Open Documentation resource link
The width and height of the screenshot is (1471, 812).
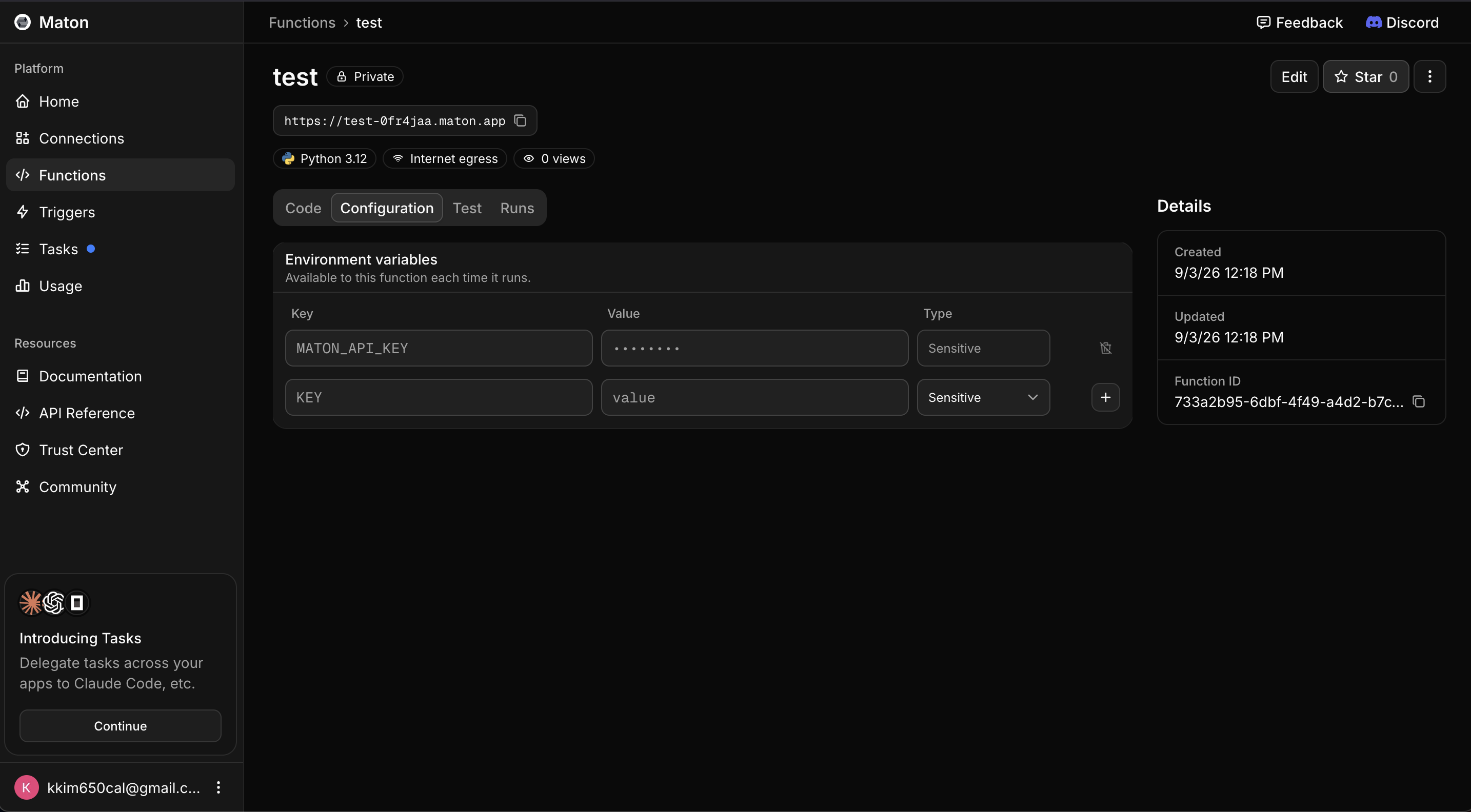(x=120, y=376)
